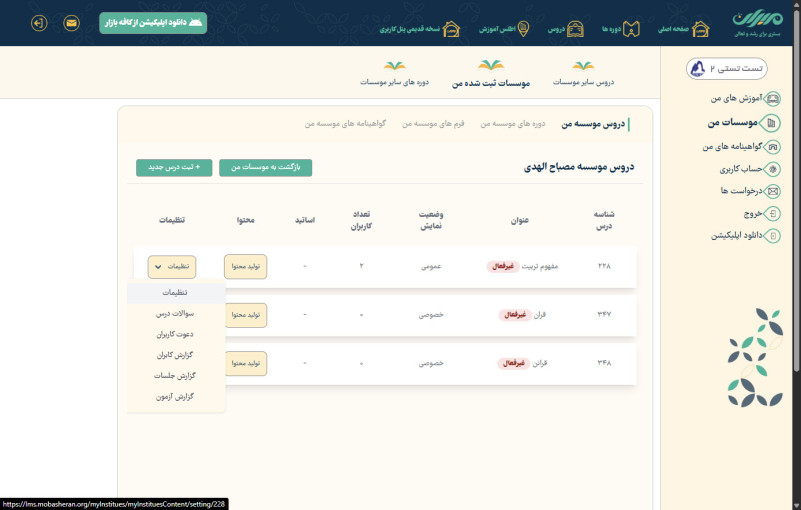Open the گواهینامه های موسسه من tab
The height and width of the screenshot is (510, 801).
click(x=345, y=124)
